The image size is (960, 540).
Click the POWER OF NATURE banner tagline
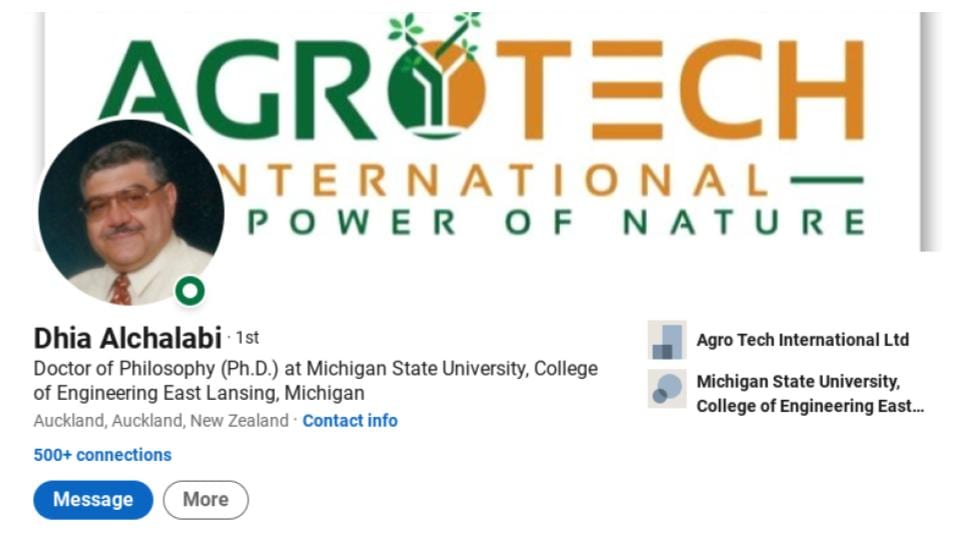(557, 222)
